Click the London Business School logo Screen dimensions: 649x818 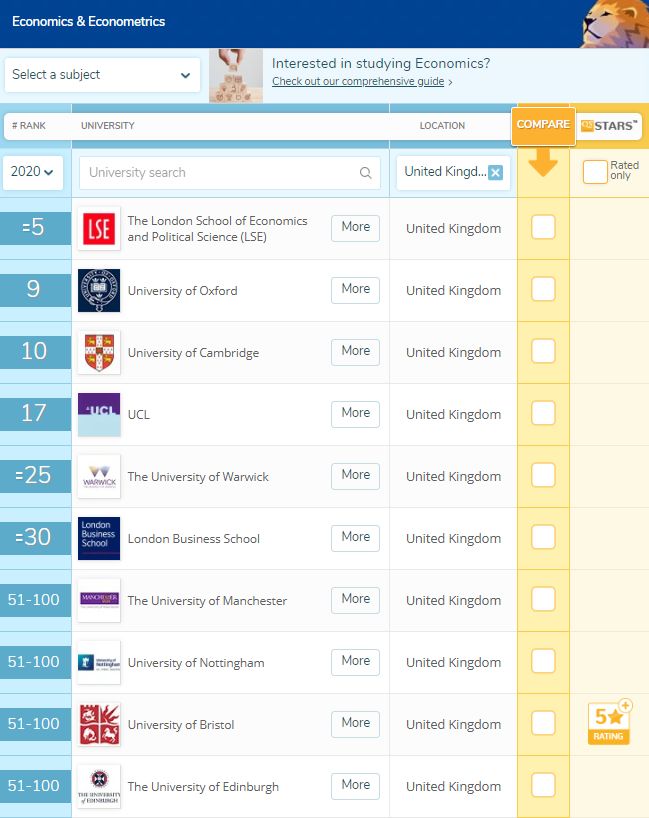[x=99, y=539]
